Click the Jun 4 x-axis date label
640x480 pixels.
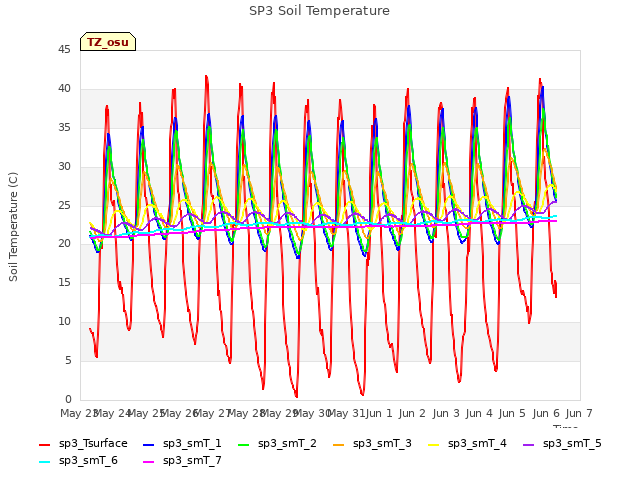click(x=479, y=413)
